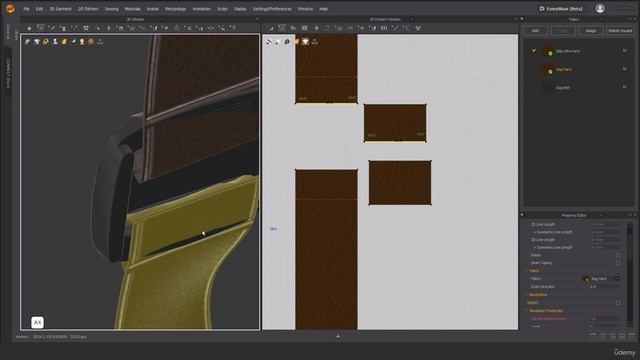This screenshot has width=640, height=360.
Task: Click the Add fabric button
Action: click(535, 31)
